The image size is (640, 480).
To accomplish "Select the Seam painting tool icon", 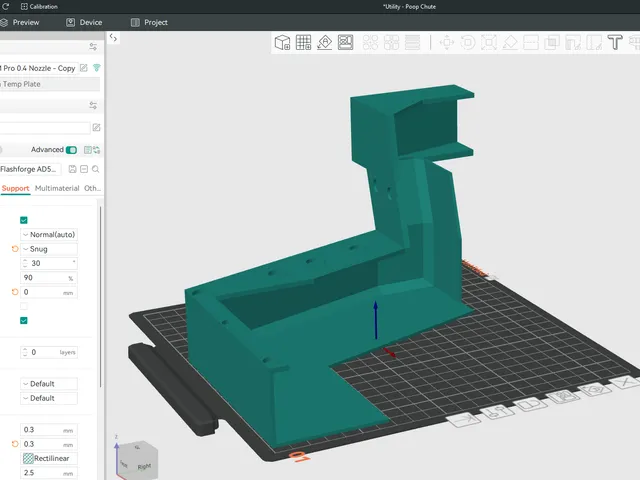I will [x=594, y=42].
